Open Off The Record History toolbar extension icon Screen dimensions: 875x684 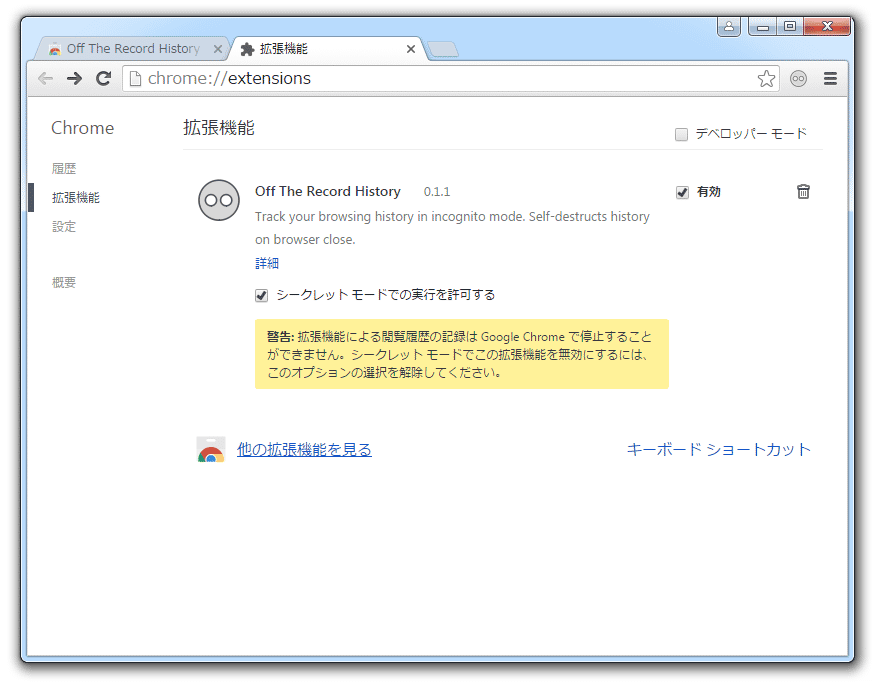click(799, 79)
